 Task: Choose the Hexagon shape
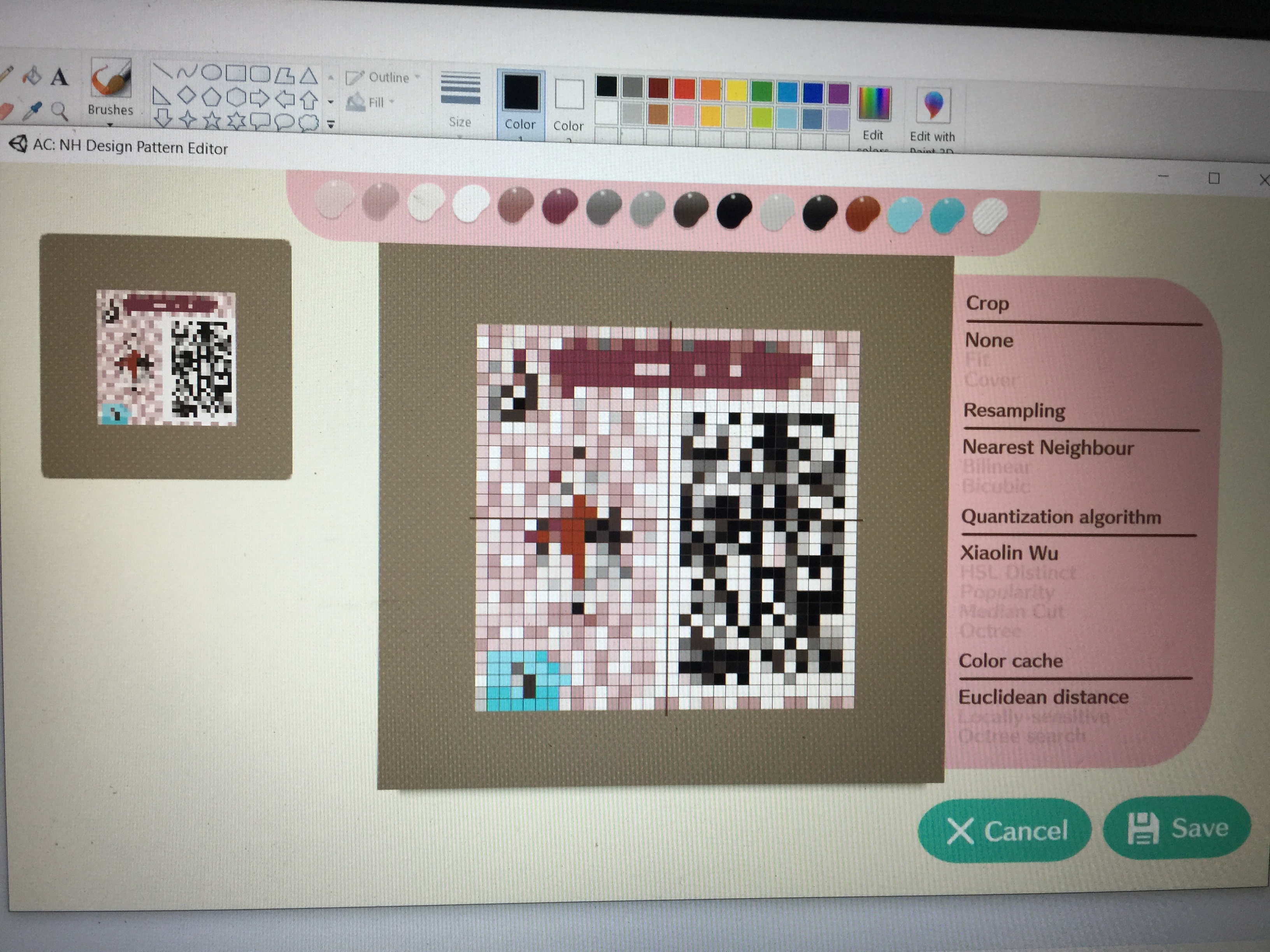pyautogui.click(x=236, y=97)
